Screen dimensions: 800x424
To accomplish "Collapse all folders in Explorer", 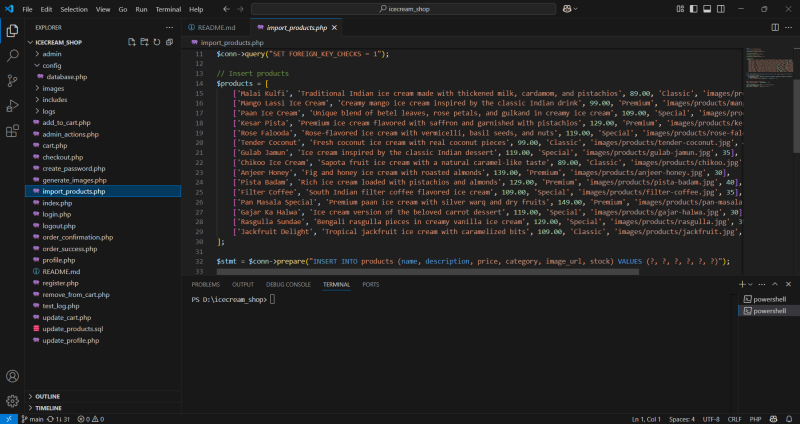I will tap(170, 42).
